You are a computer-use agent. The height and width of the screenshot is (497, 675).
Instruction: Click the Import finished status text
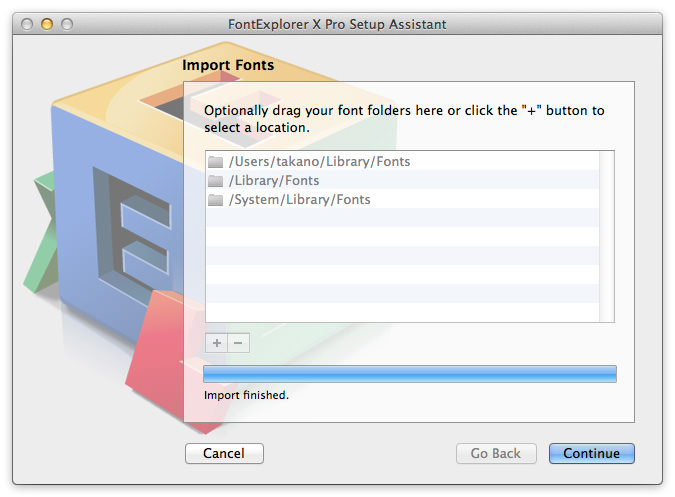[246, 395]
